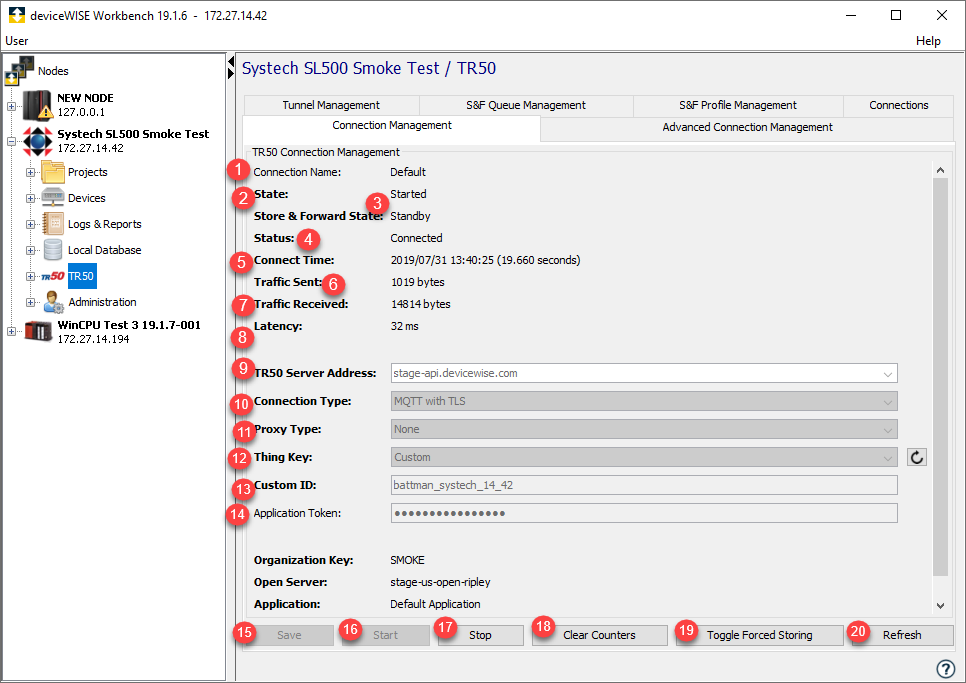Open the Help menu
This screenshot has width=966, height=683.
pos(928,41)
